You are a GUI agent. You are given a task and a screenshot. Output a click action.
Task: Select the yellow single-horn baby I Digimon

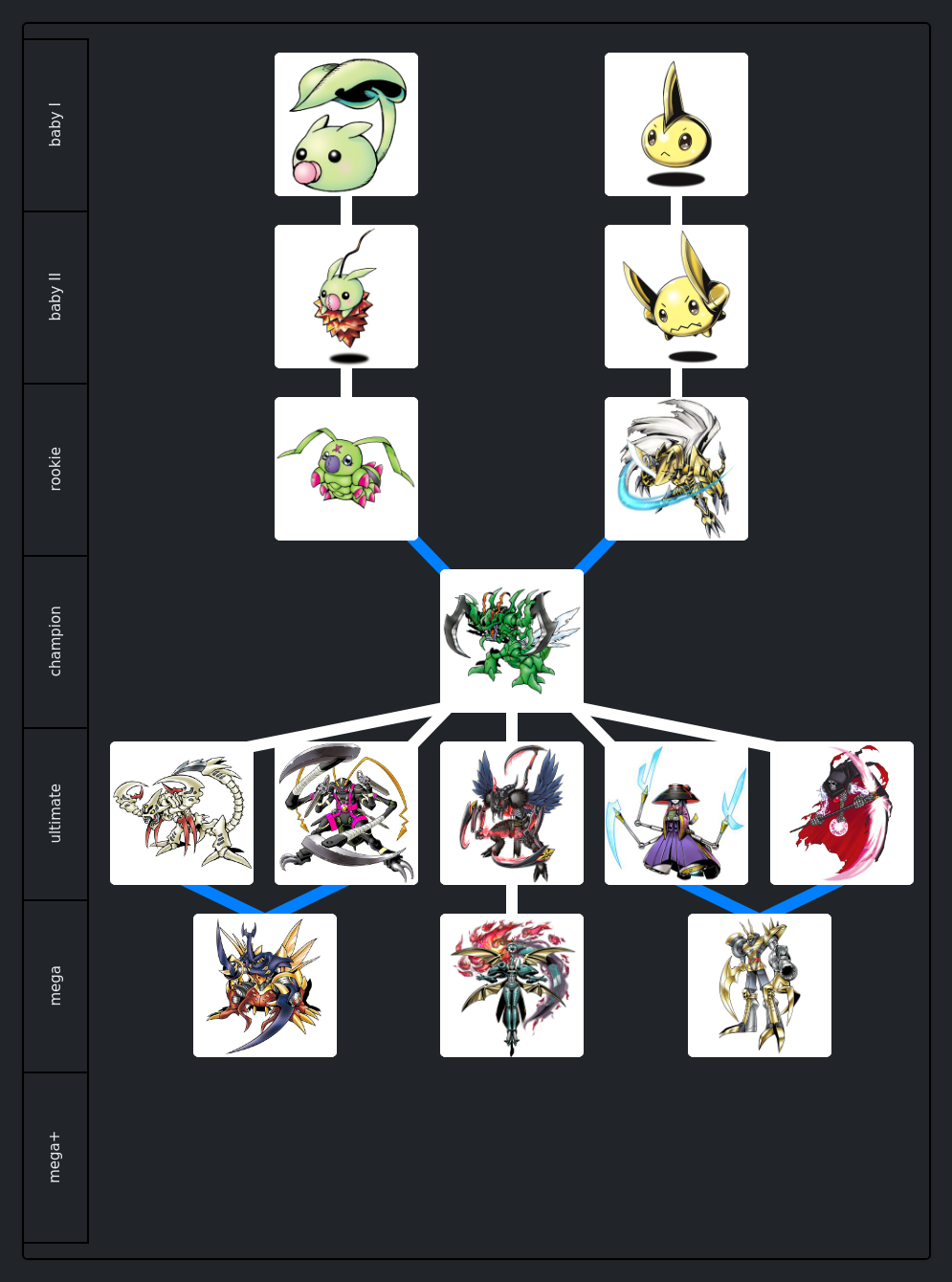(x=676, y=124)
